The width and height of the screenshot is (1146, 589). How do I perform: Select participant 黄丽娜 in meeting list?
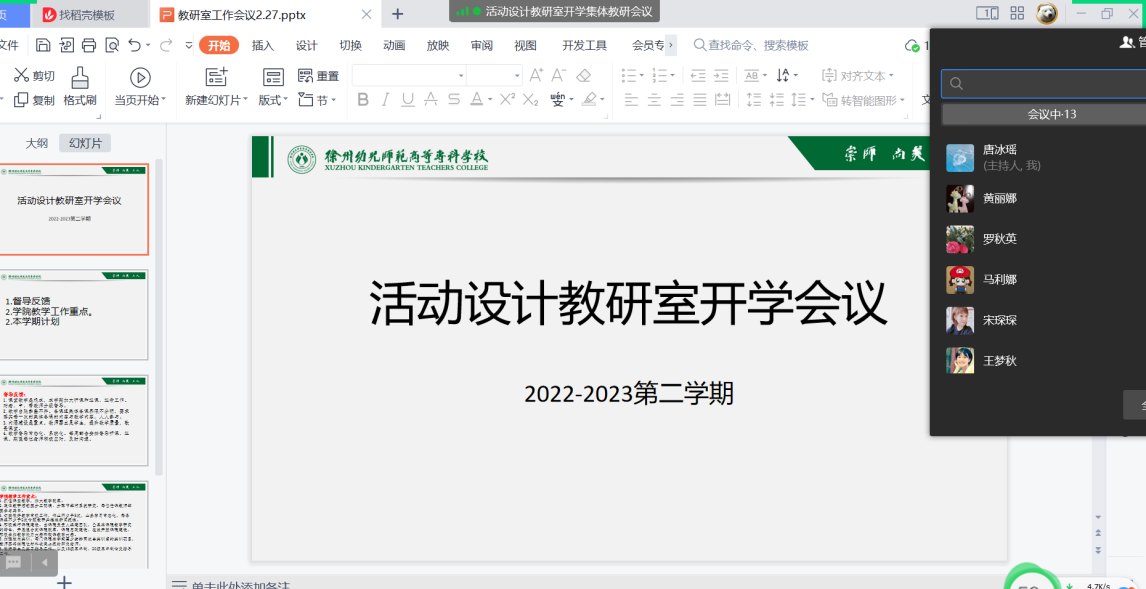pyautogui.click(x=1000, y=199)
